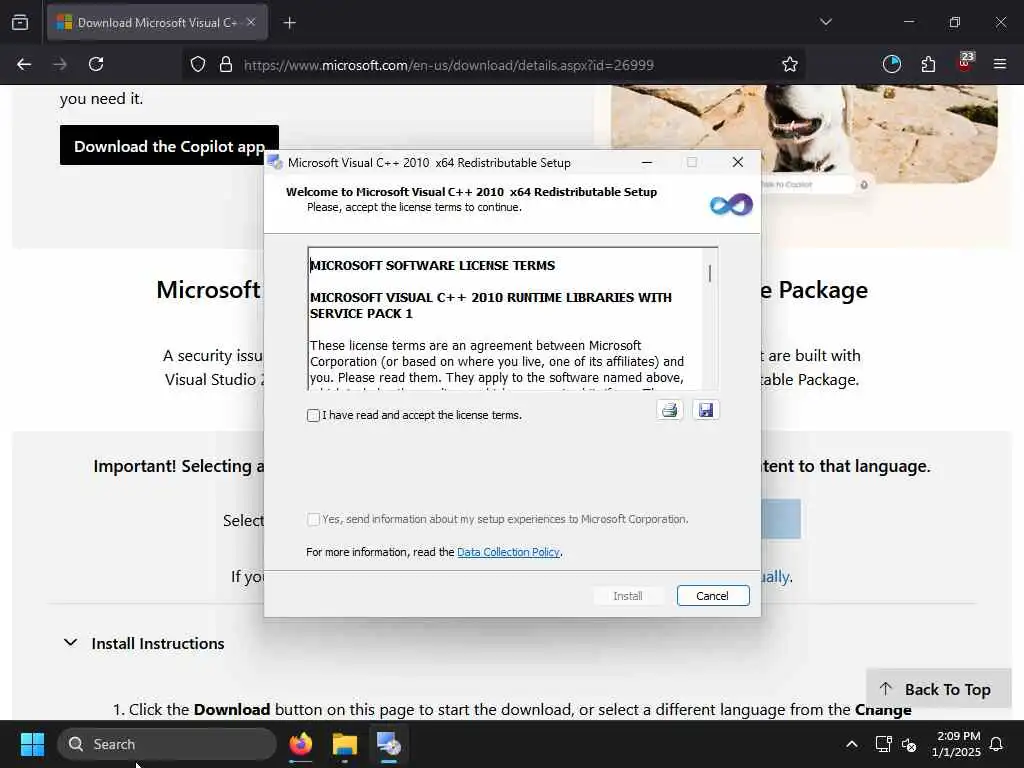Go back in Firefox browser
Image resolution: width=1024 pixels, height=768 pixels.
24,64
